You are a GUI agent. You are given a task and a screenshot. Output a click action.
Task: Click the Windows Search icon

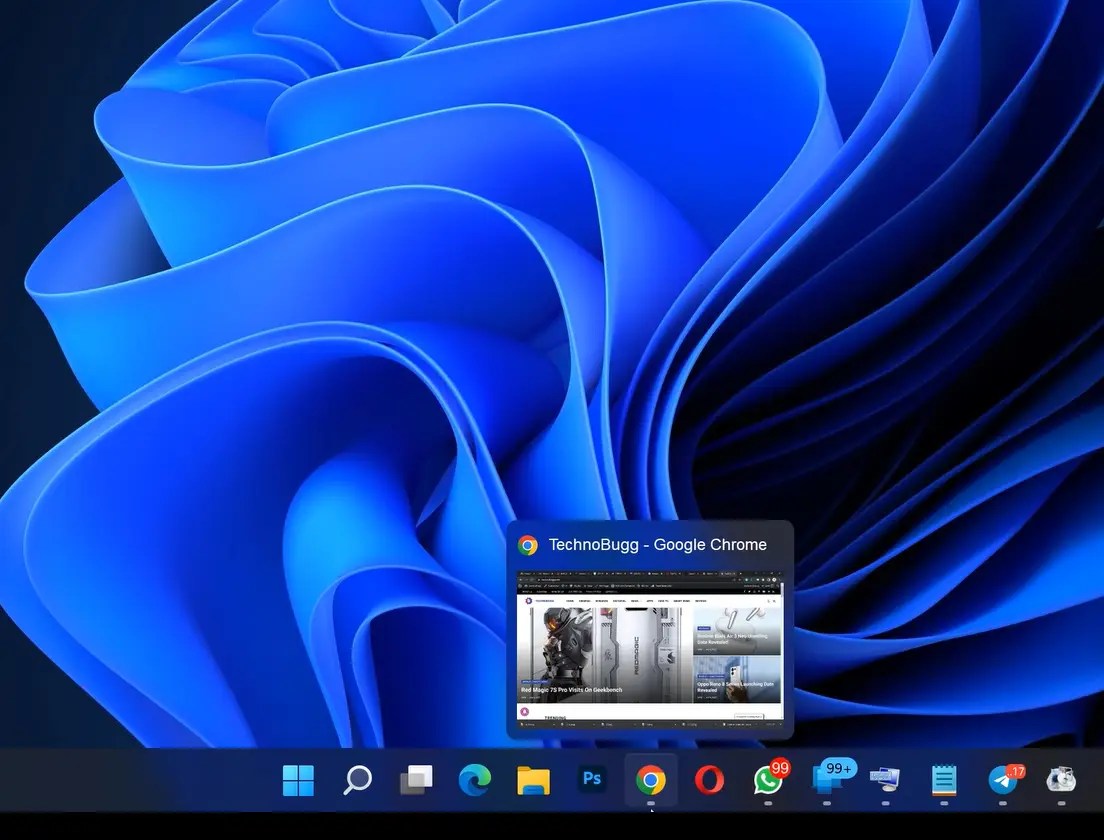[x=357, y=780]
